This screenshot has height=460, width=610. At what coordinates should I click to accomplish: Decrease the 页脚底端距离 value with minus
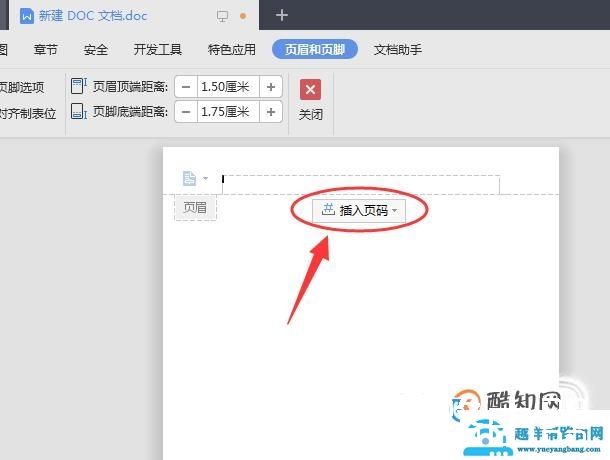[x=186, y=112]
